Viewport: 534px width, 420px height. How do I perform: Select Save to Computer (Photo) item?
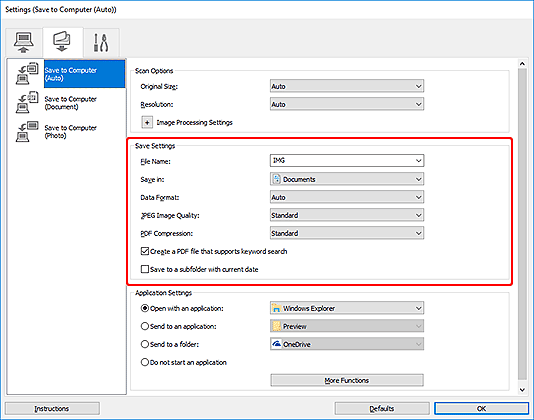tap(70, 131)
